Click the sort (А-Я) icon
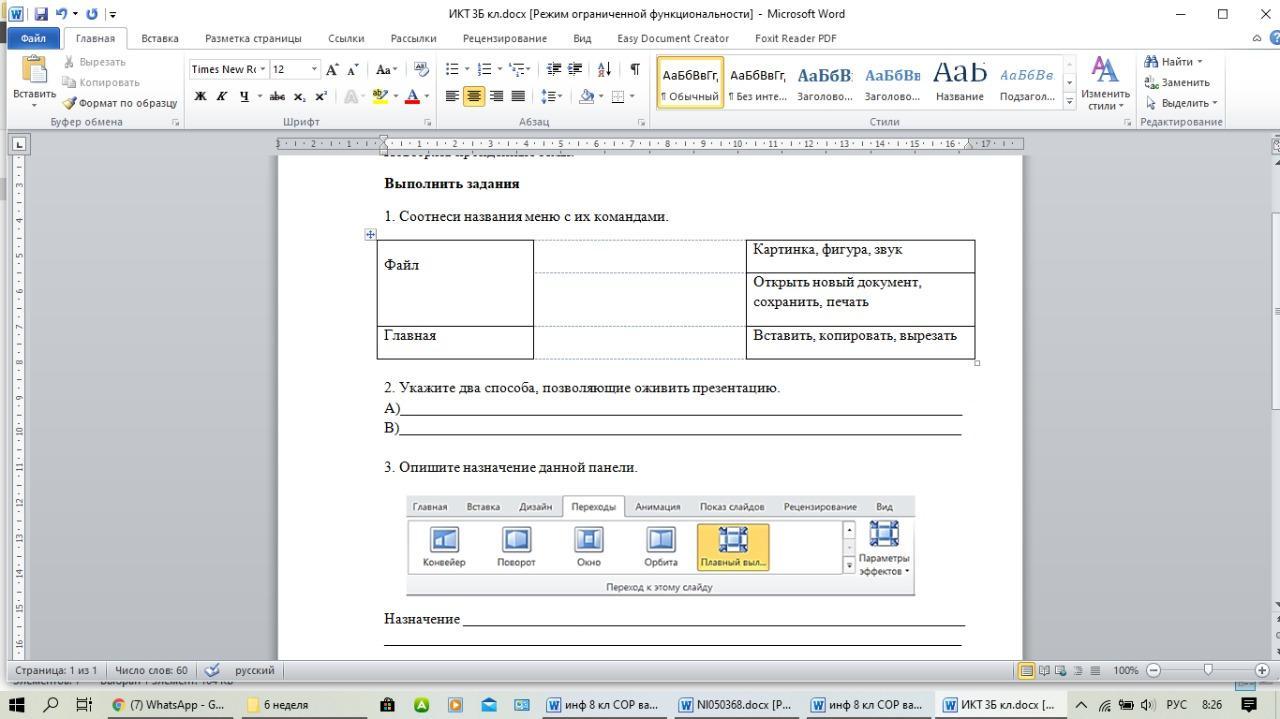Screen dimensions: 1280x719 tap(604, 69)
